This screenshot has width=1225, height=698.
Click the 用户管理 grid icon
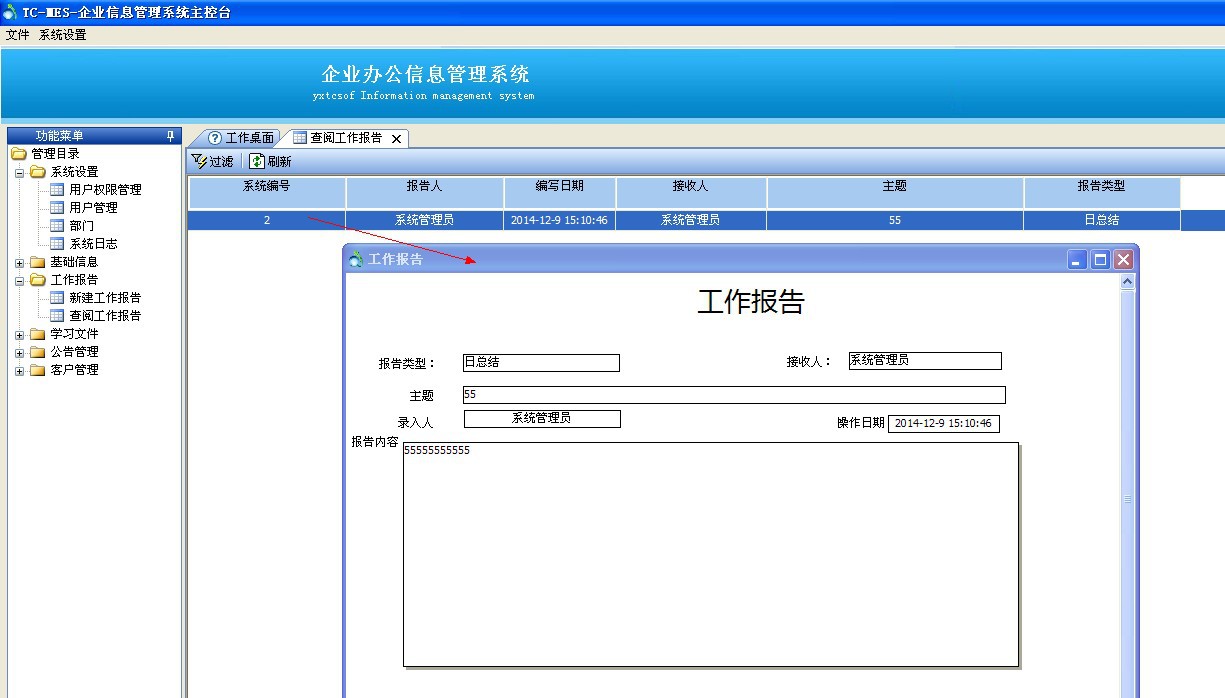58,207
